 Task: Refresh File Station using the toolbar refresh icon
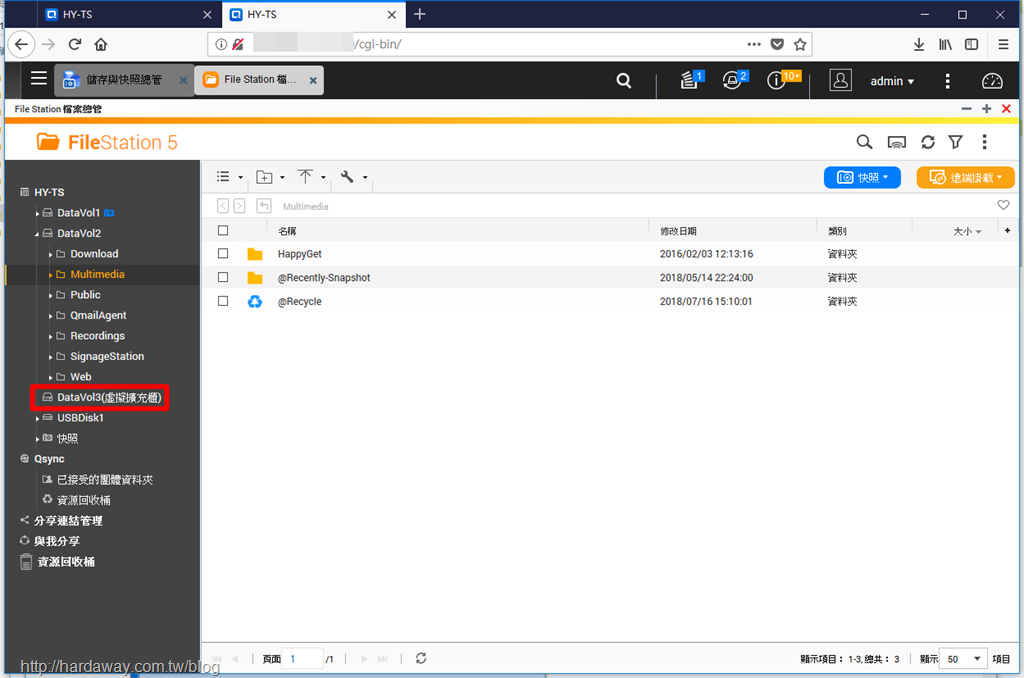pyautogui.click(x=927, y=142)
